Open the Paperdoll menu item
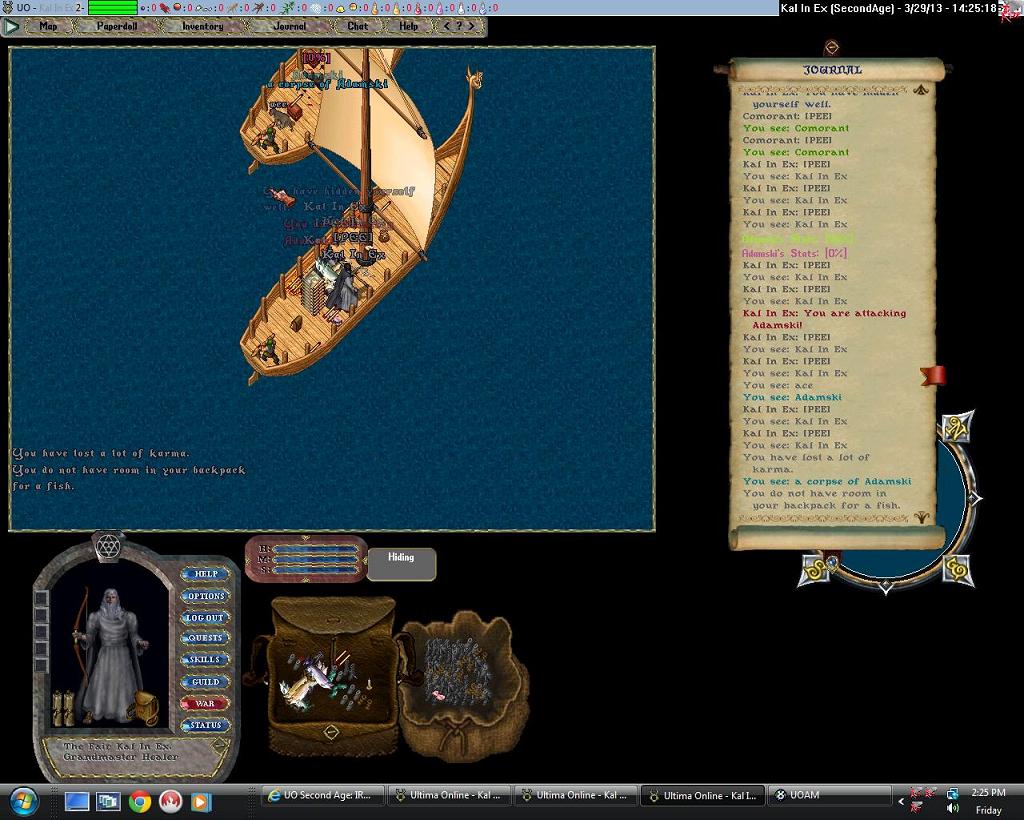This screenshot has height=820, width=1024. (x=115, y=27)
